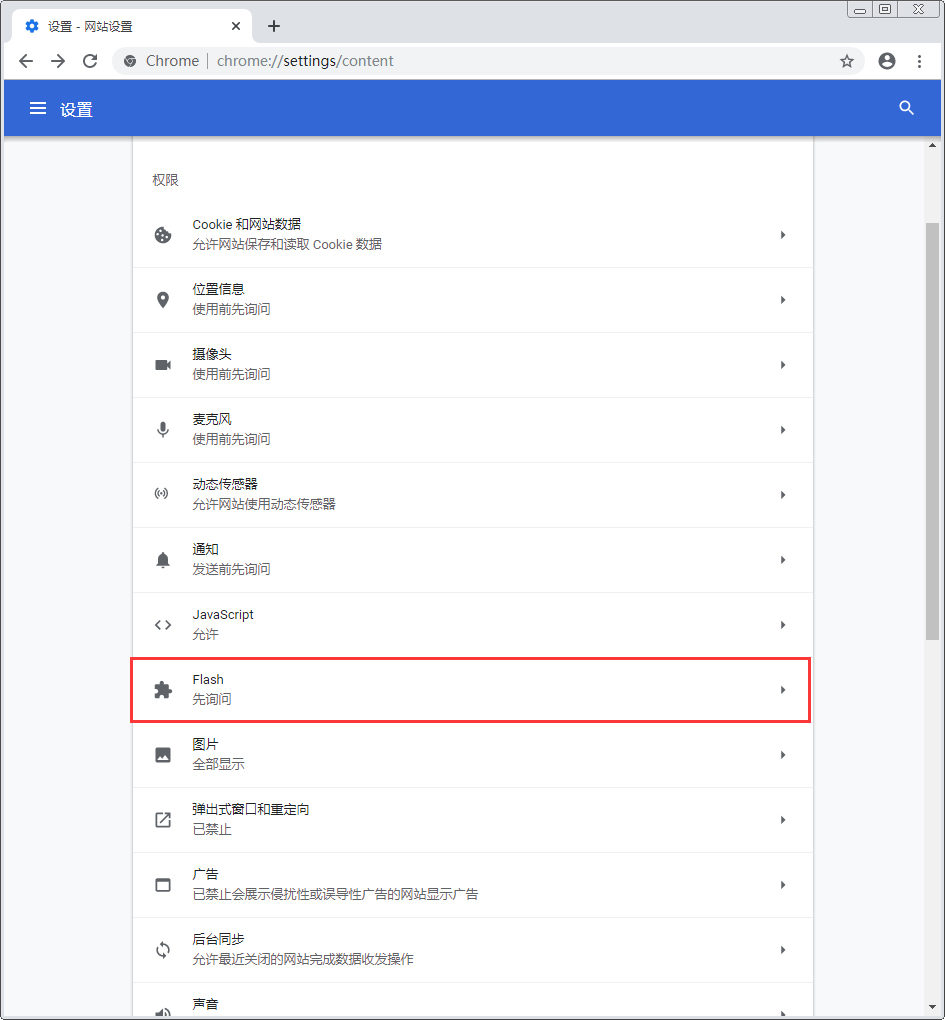Expand the 后台同步 row chevron

point(783,949)
